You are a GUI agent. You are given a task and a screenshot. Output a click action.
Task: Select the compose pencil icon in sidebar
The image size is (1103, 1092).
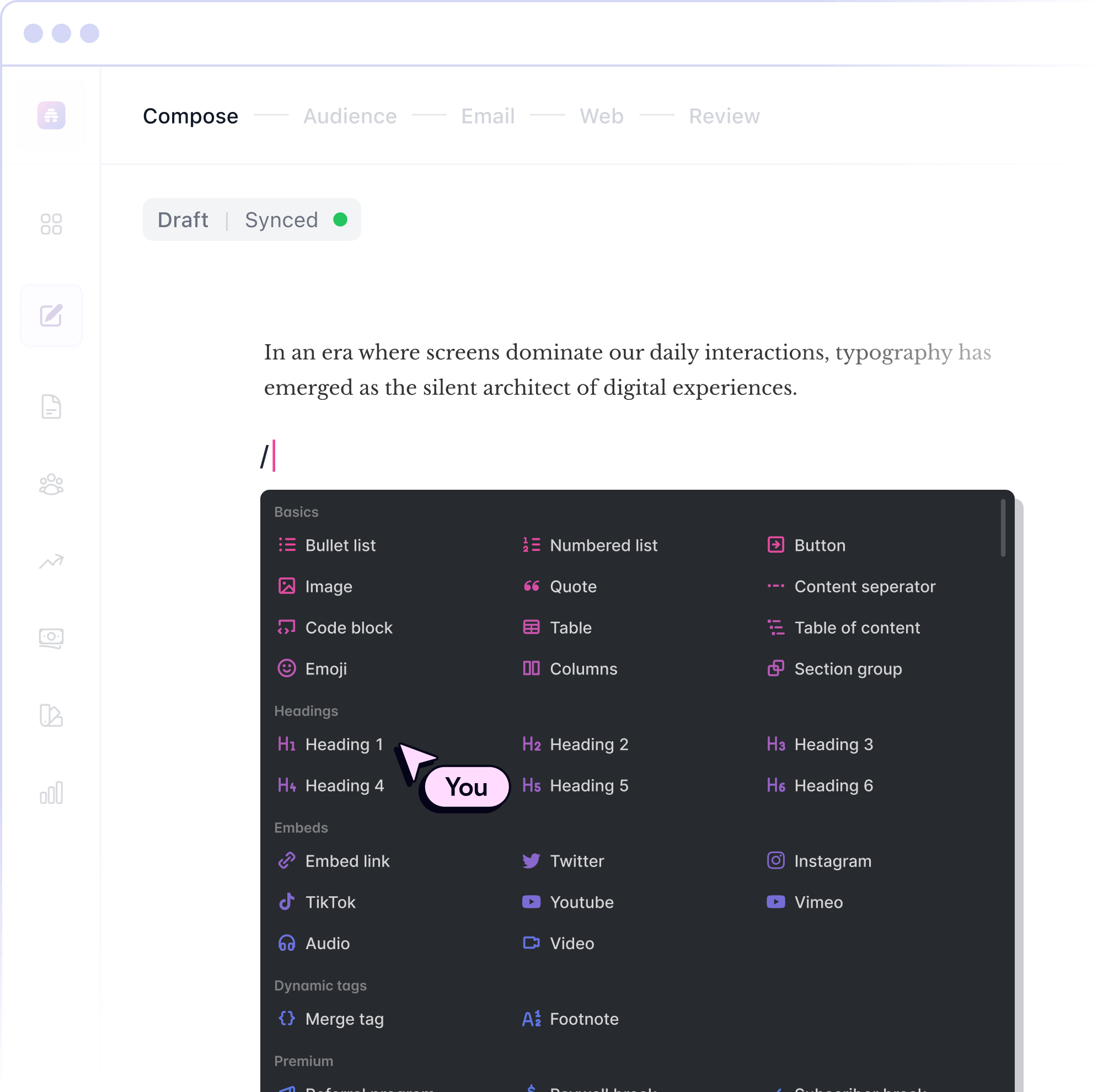tap(51, 315)
